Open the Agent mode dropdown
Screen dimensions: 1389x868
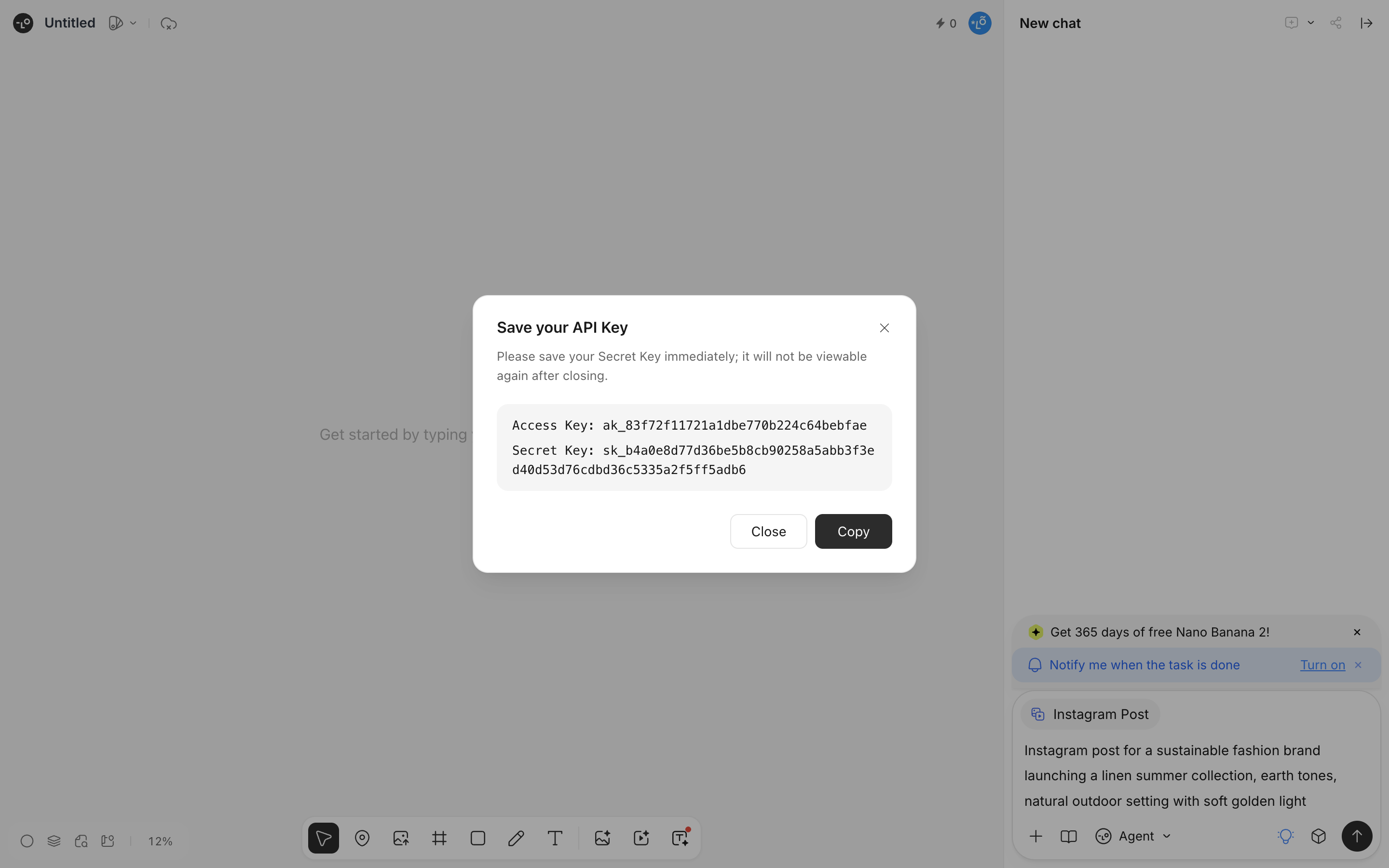pos(1133,837)
